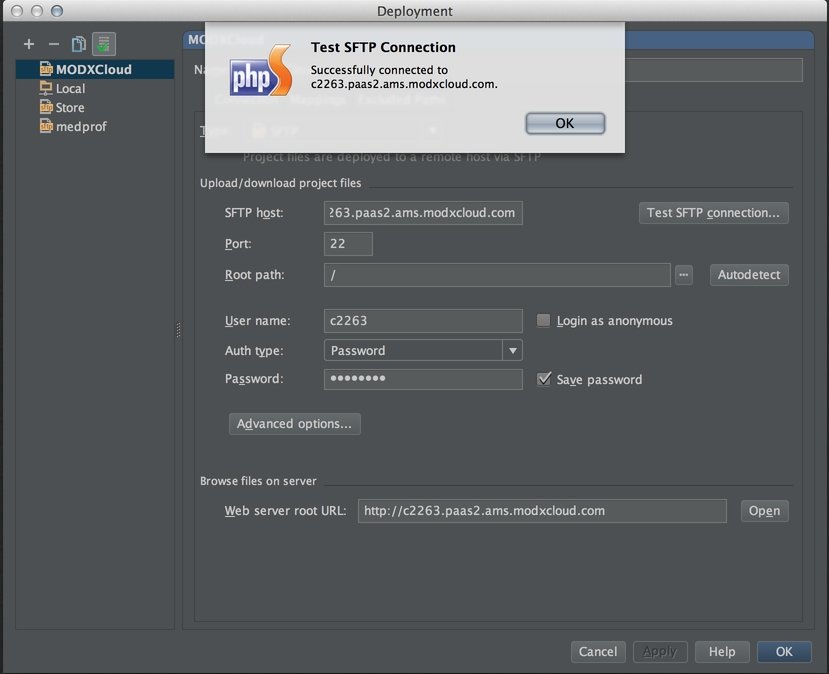Click the use as default server icon
The image size is (829, 674).
coord(102,44)
